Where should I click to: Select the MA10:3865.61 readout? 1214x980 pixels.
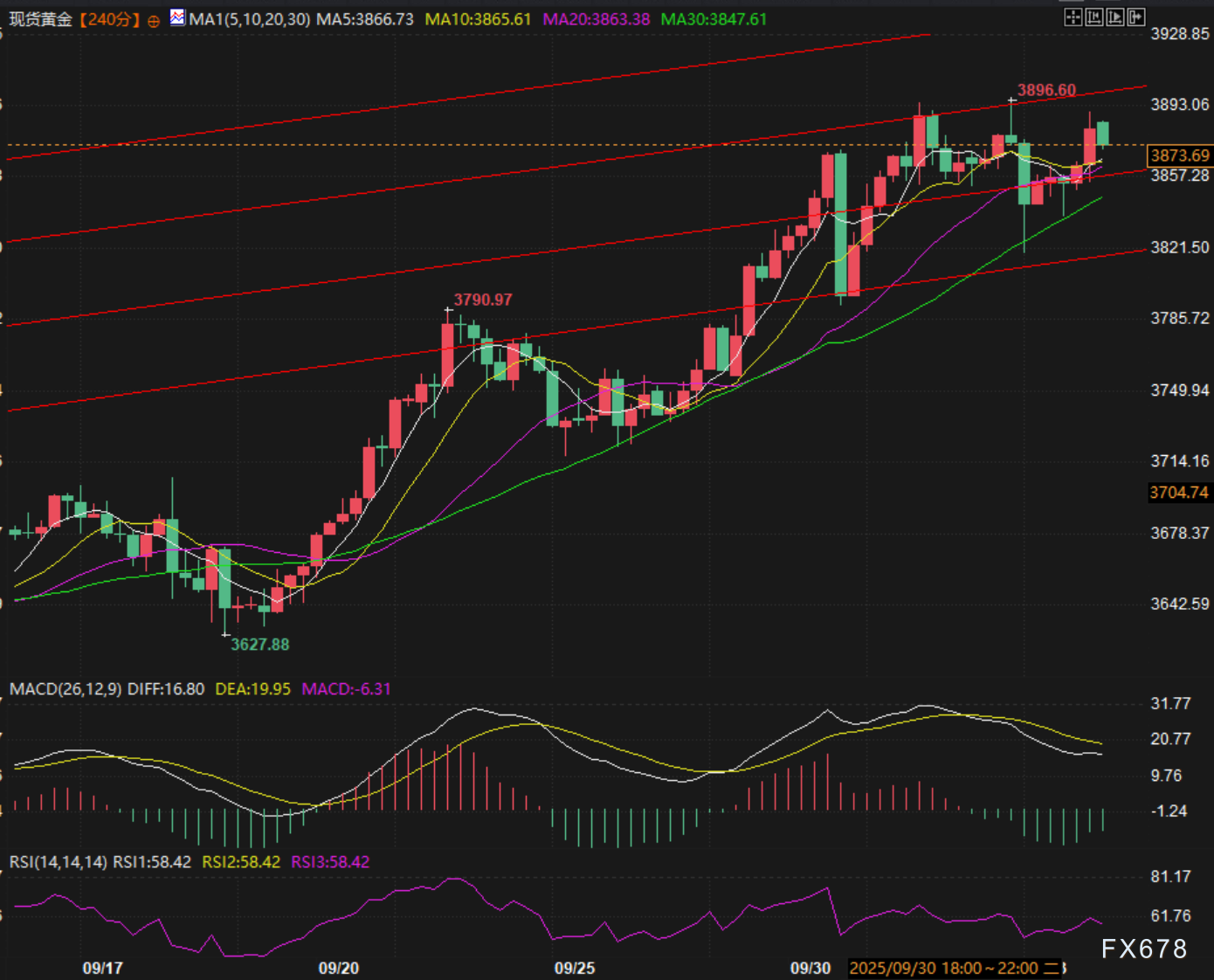click(x=478, y=19)
